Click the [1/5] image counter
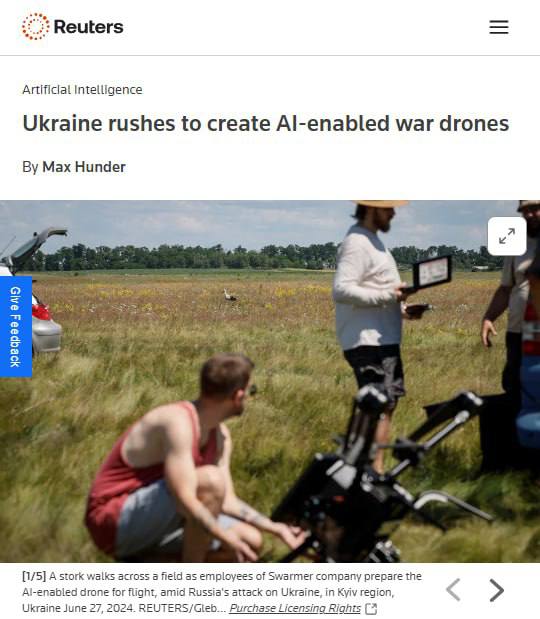540x619 pixels. pos(34,576)
